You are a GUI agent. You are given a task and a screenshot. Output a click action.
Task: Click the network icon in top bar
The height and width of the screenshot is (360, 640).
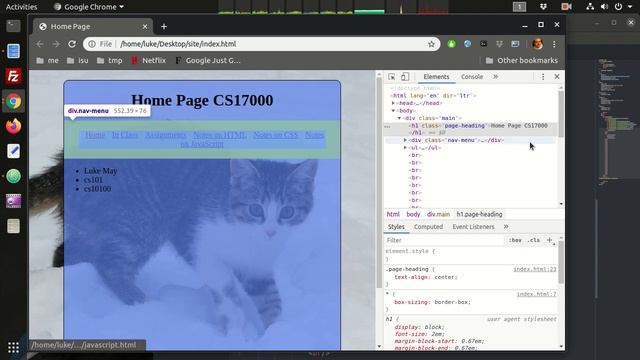pos(590,7)
